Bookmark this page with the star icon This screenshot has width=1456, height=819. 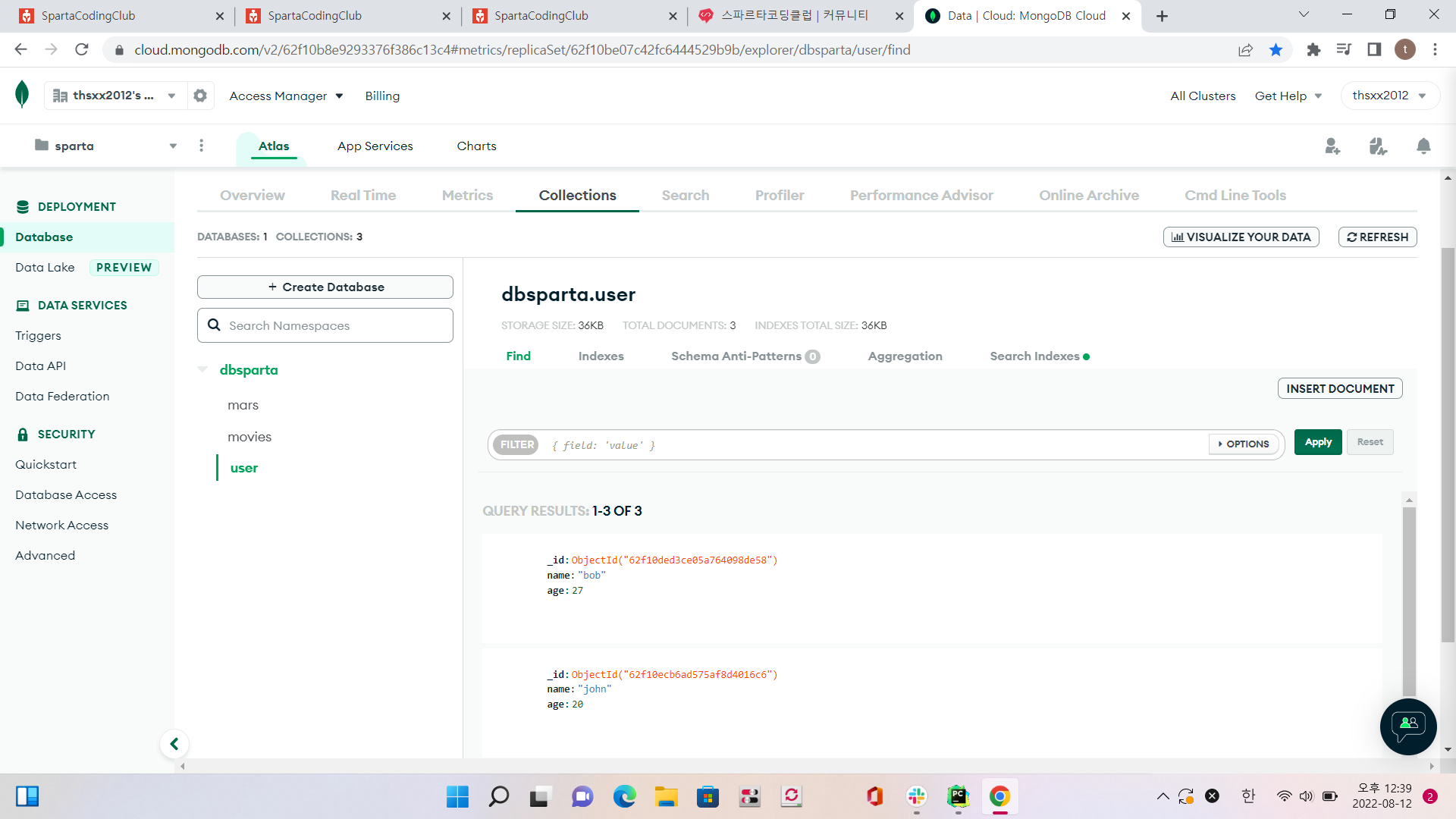tap(1276, 50)
